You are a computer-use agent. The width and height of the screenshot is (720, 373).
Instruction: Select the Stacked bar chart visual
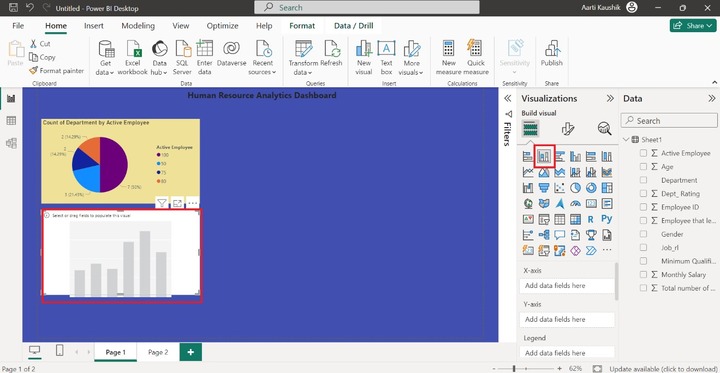pos(528,157)
